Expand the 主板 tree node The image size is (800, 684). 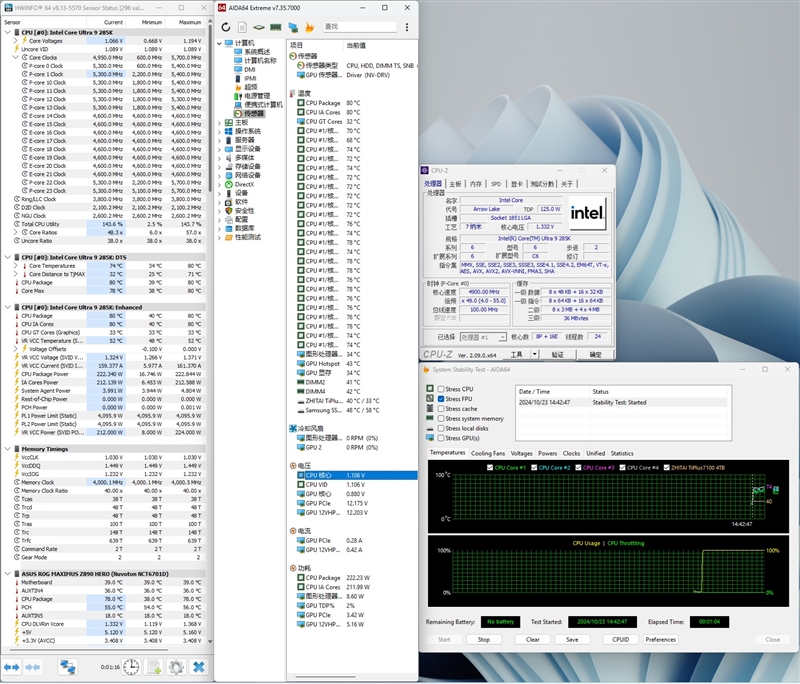pos(220,122)
